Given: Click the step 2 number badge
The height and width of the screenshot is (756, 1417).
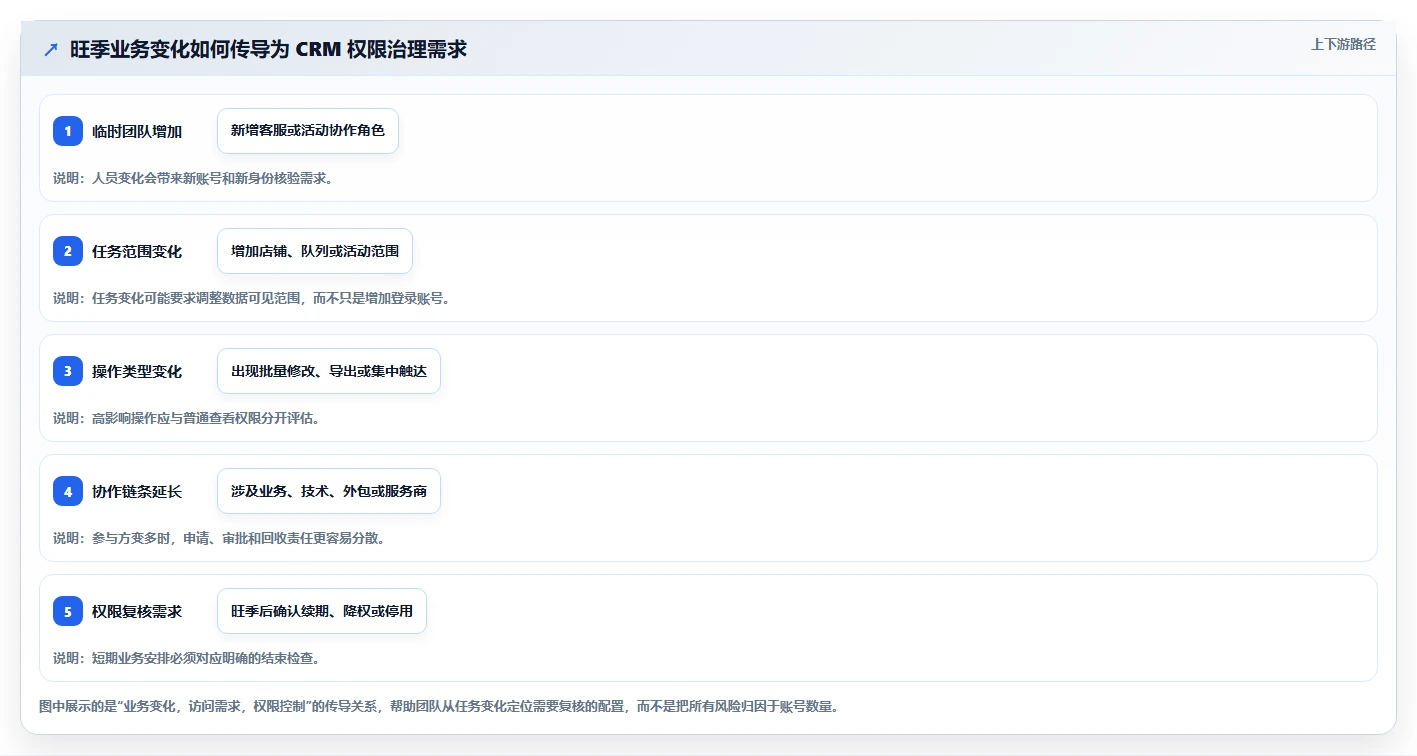Looking at the screenshot, I should [68, 251].
